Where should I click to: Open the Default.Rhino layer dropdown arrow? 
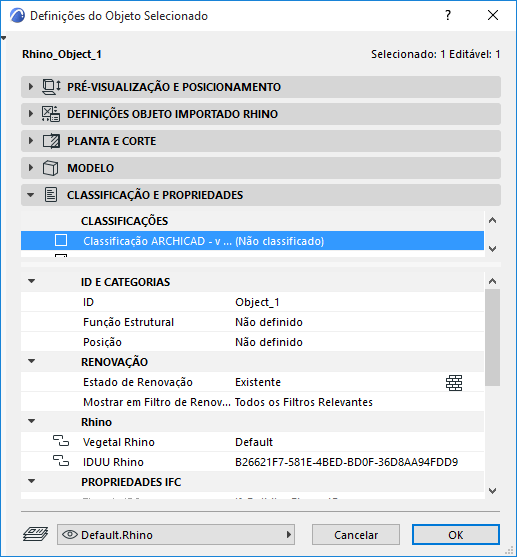point(289,534)
